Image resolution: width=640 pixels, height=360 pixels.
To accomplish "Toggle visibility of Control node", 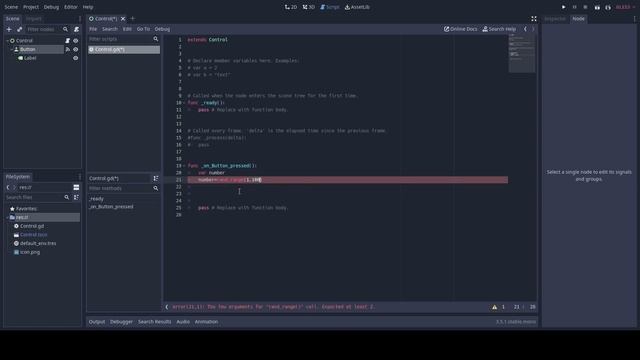I will (x=76, y=41).
